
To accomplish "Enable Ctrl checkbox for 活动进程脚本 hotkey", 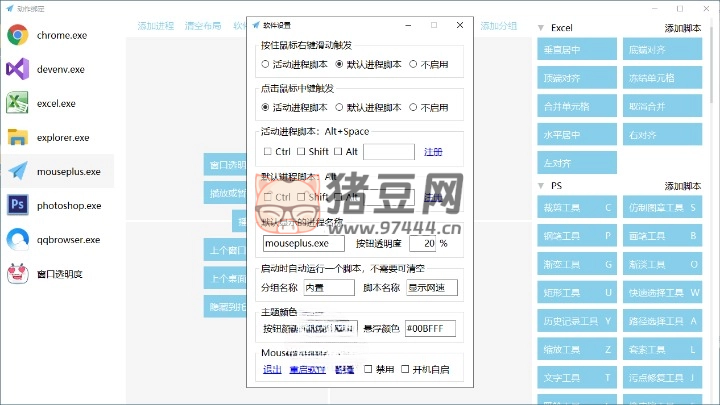I will 268,152.
